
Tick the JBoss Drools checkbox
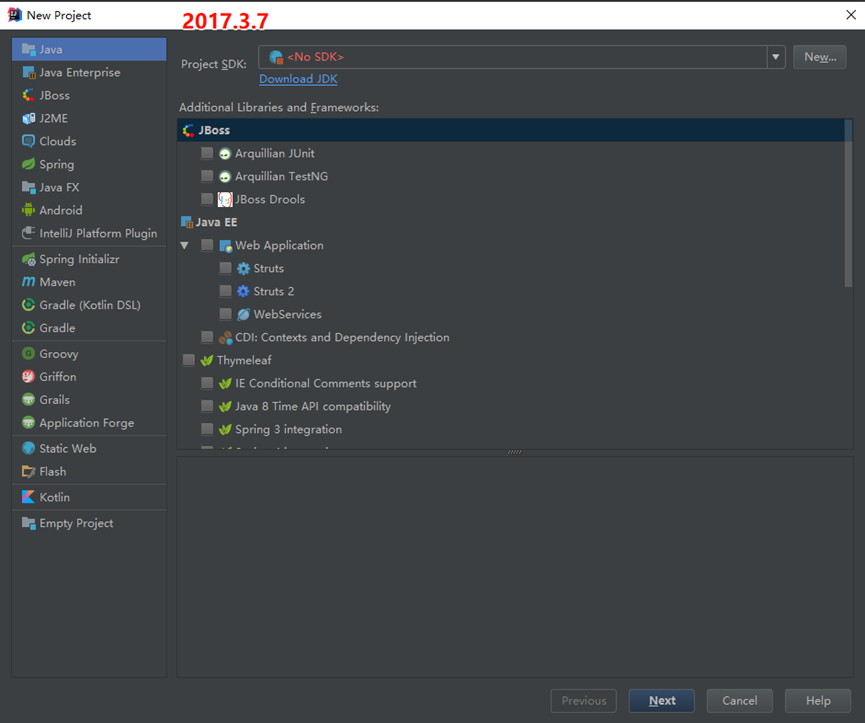tap(207, 199)
